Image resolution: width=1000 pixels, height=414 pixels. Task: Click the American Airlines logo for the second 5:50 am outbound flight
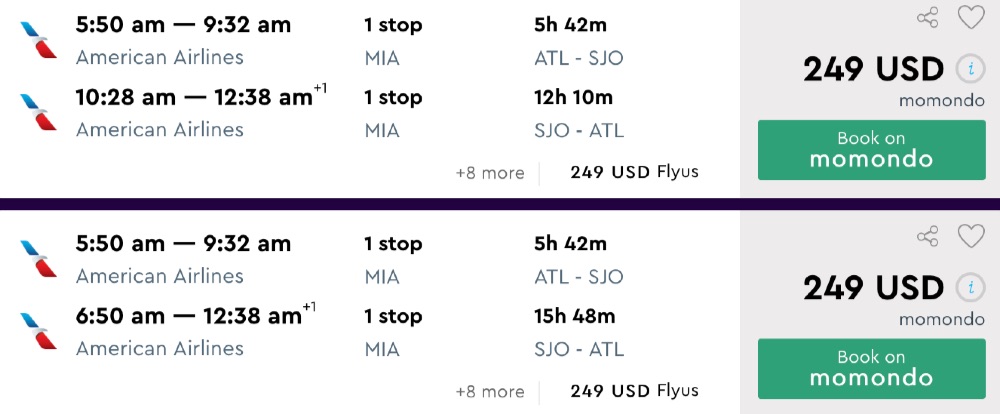38,259
